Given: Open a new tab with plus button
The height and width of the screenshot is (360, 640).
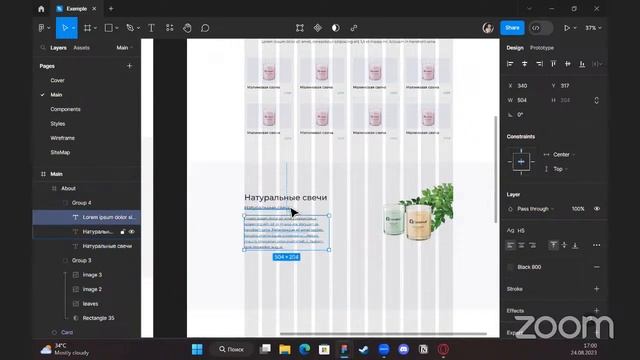Looking at the screenshot, I should [111, 9].
